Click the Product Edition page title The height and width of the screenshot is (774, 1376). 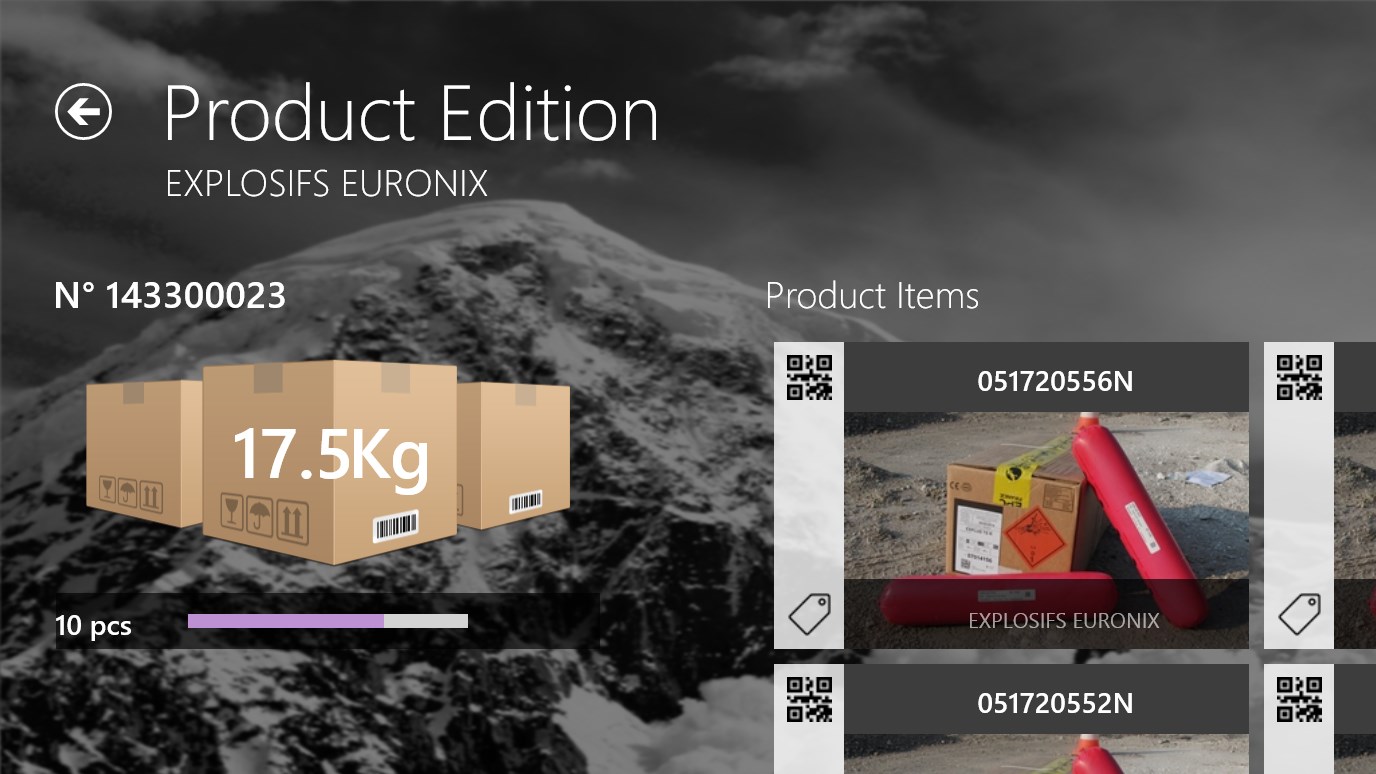[x=411, y=113]
